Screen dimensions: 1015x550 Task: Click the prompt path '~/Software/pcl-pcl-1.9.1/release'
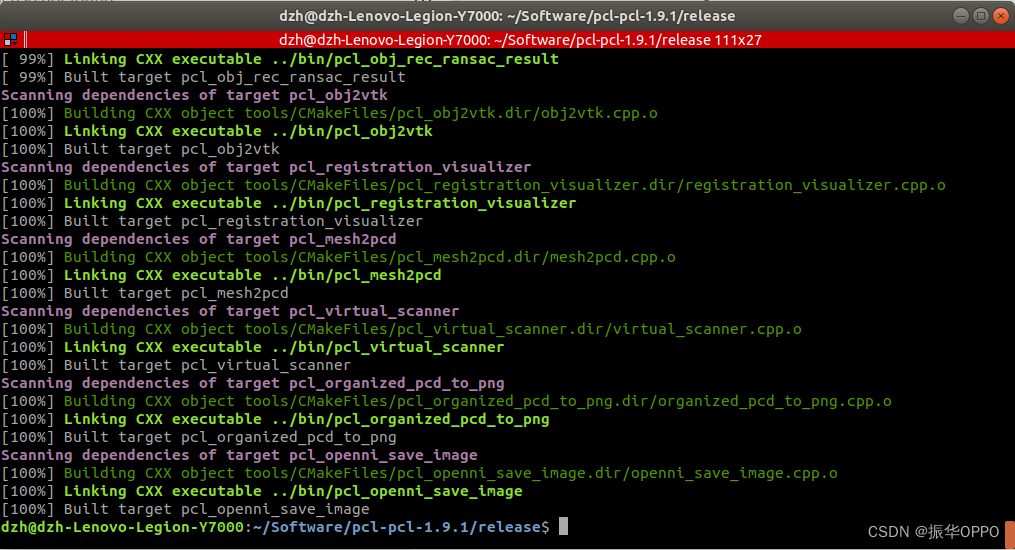pyautogui.click(x=397, y=527)
